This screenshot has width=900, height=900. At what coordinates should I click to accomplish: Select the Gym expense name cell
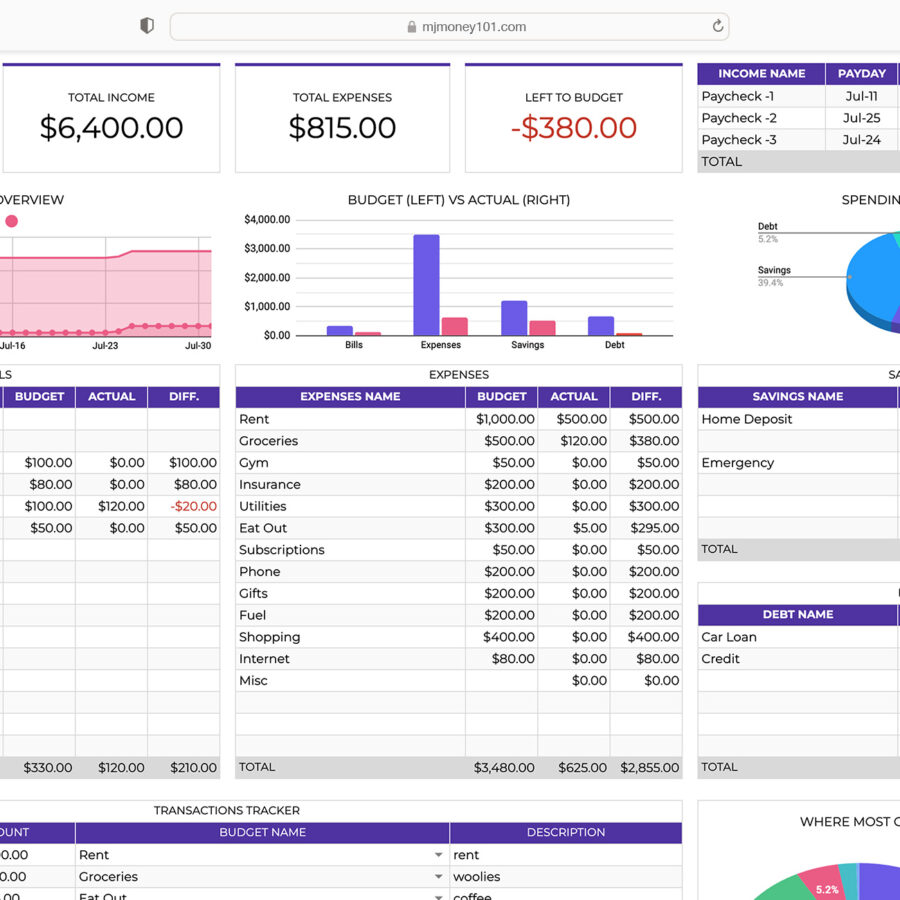[x=350, y=463]
